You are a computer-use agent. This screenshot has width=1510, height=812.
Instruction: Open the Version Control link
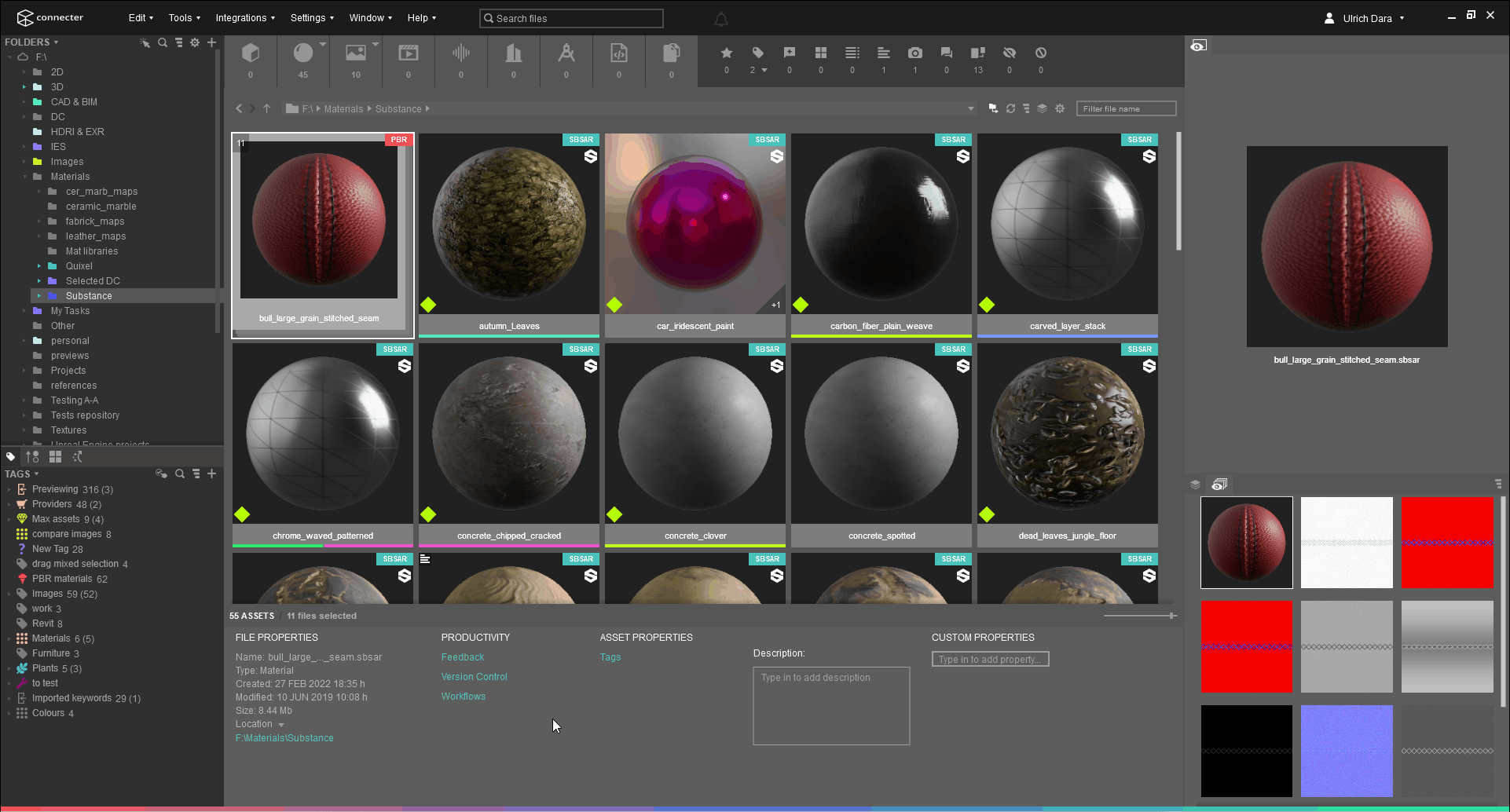[475, 677]
